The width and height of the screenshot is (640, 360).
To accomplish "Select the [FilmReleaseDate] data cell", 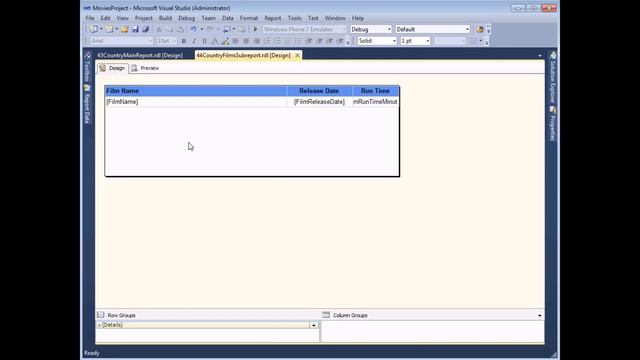I will [x=319, y=102].
